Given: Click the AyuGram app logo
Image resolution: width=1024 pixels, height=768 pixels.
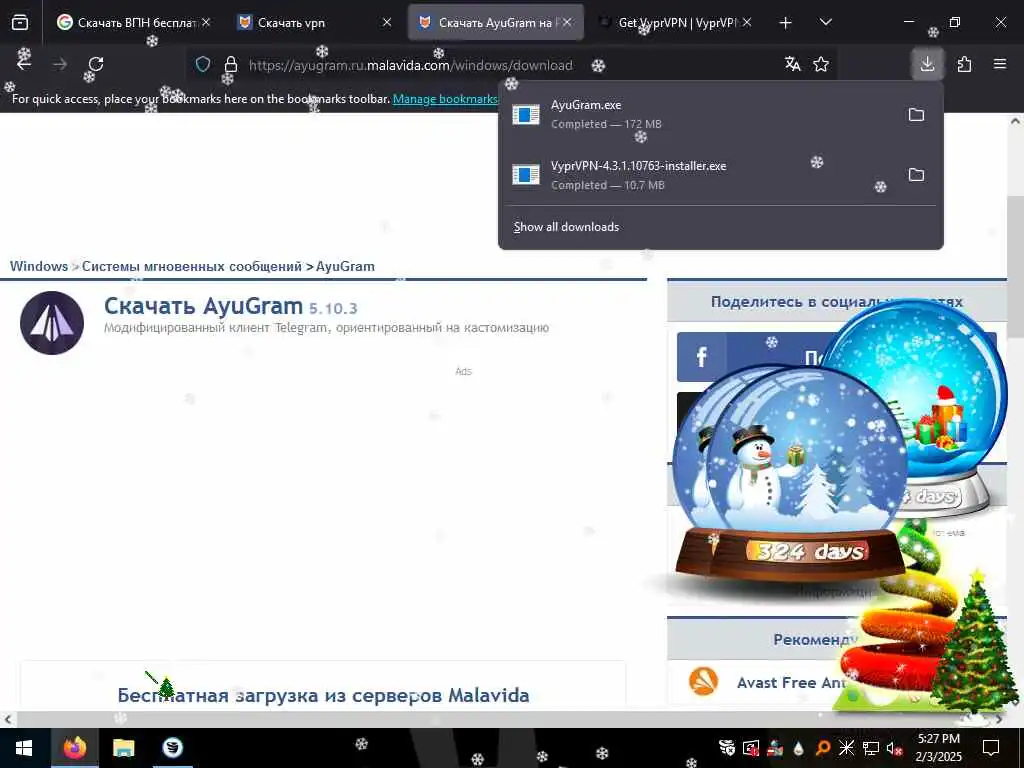Looking at the screenshot, I should [52, 323].
